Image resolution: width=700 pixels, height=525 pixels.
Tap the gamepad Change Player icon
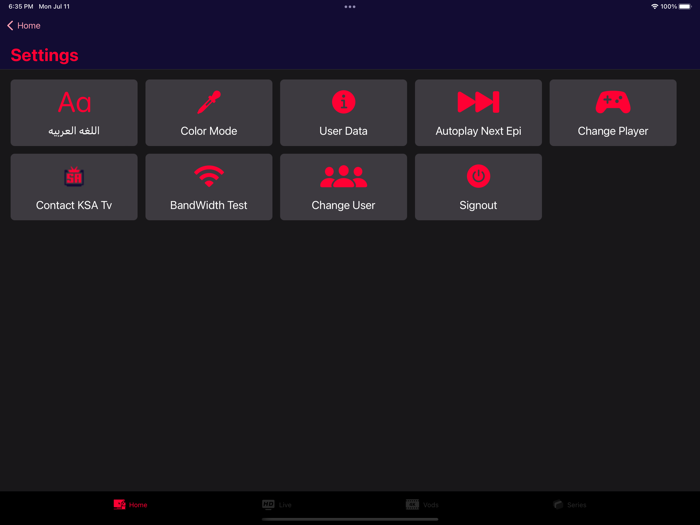(x=613, y=102)
